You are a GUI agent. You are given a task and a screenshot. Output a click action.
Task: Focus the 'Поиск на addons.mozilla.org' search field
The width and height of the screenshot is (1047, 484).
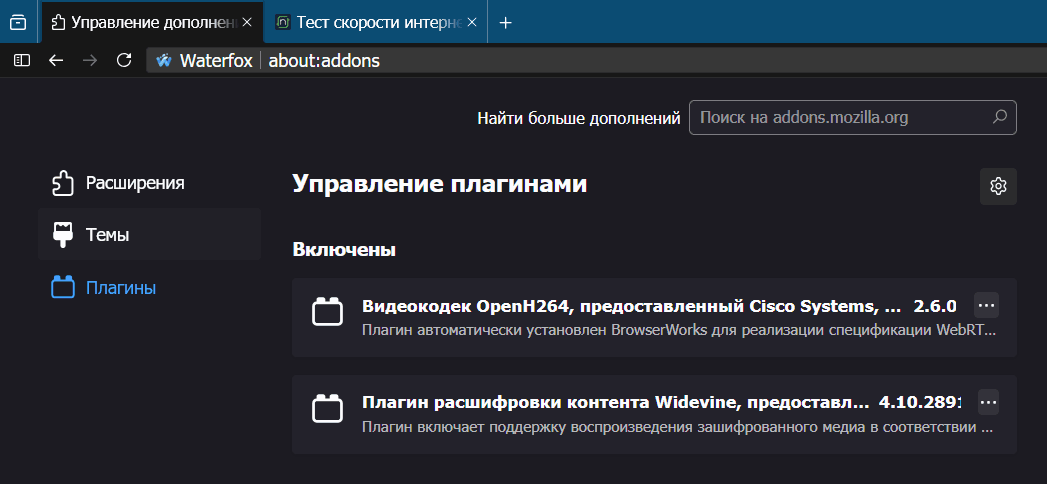click(x=853, y=117)
